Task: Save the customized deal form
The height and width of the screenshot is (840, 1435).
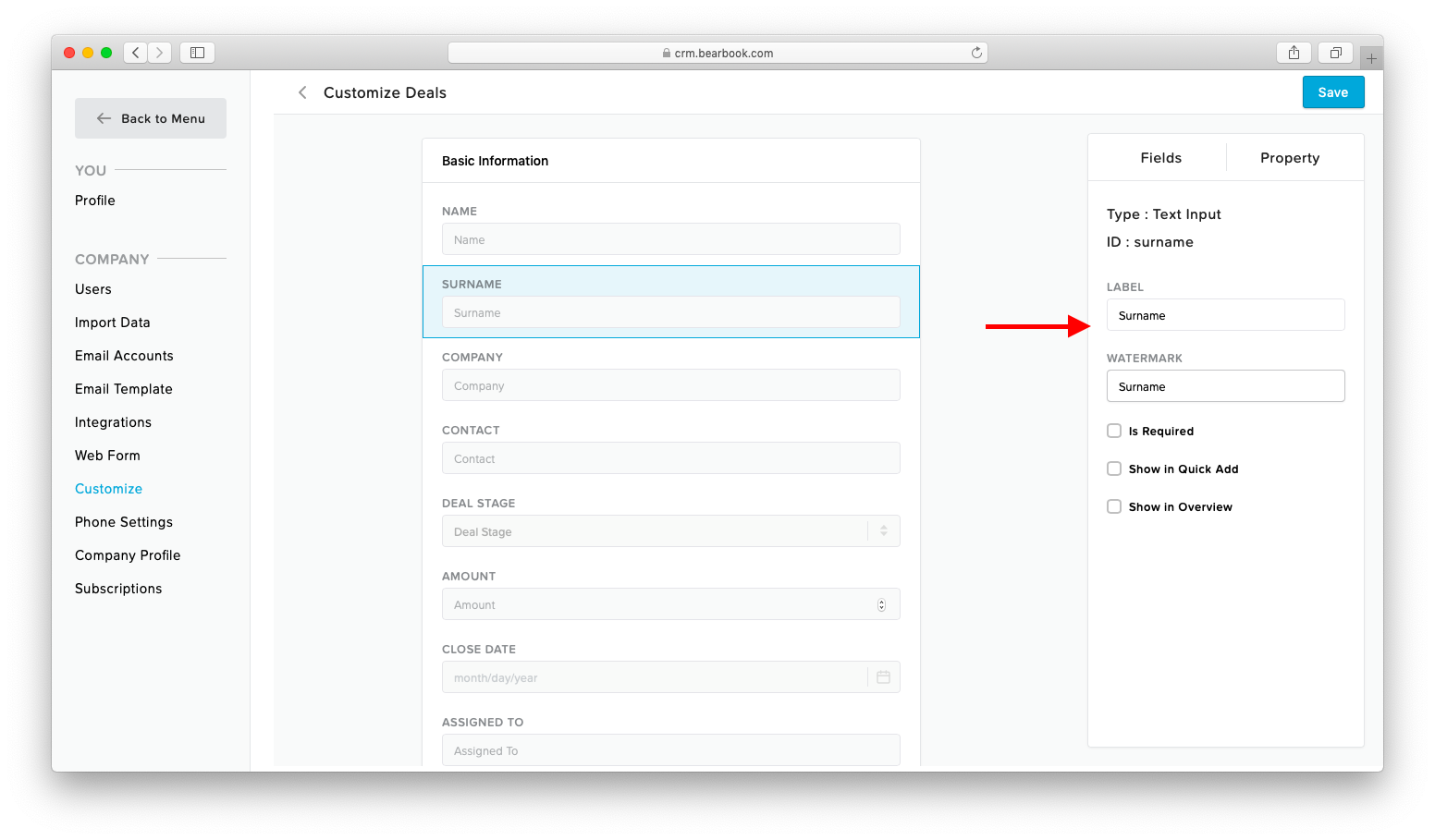Action: coord(1333,92)
